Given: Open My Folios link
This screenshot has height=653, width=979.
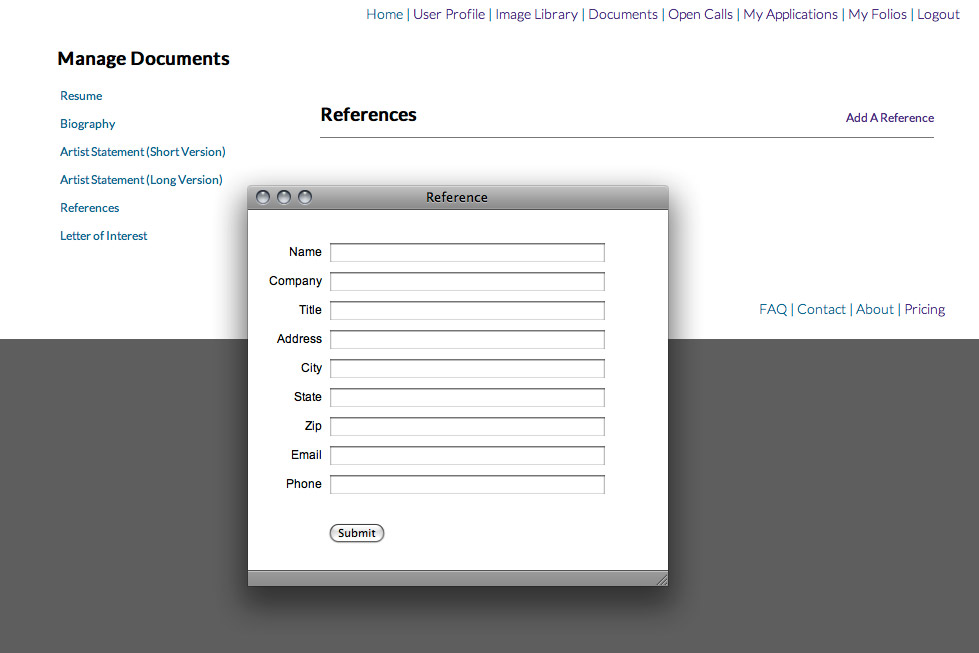Looking at the screenshot, I should tap(877, 14).
